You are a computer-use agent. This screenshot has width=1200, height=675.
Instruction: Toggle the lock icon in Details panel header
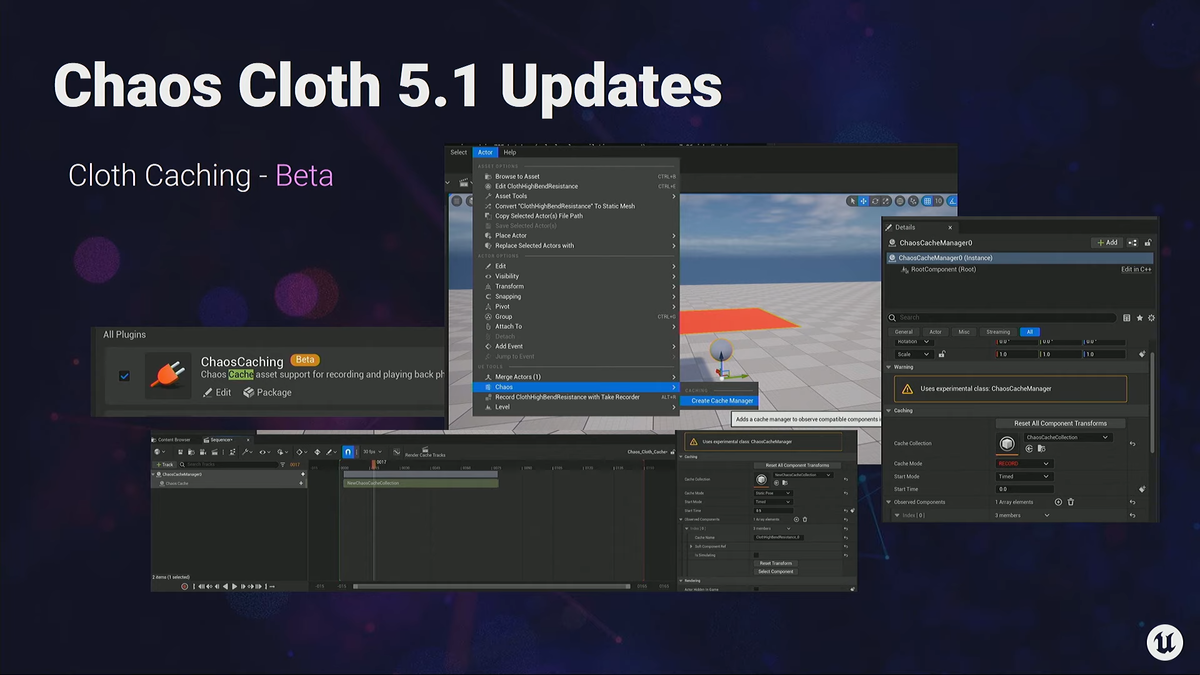pyautogui.click(x=1147, y=242)
